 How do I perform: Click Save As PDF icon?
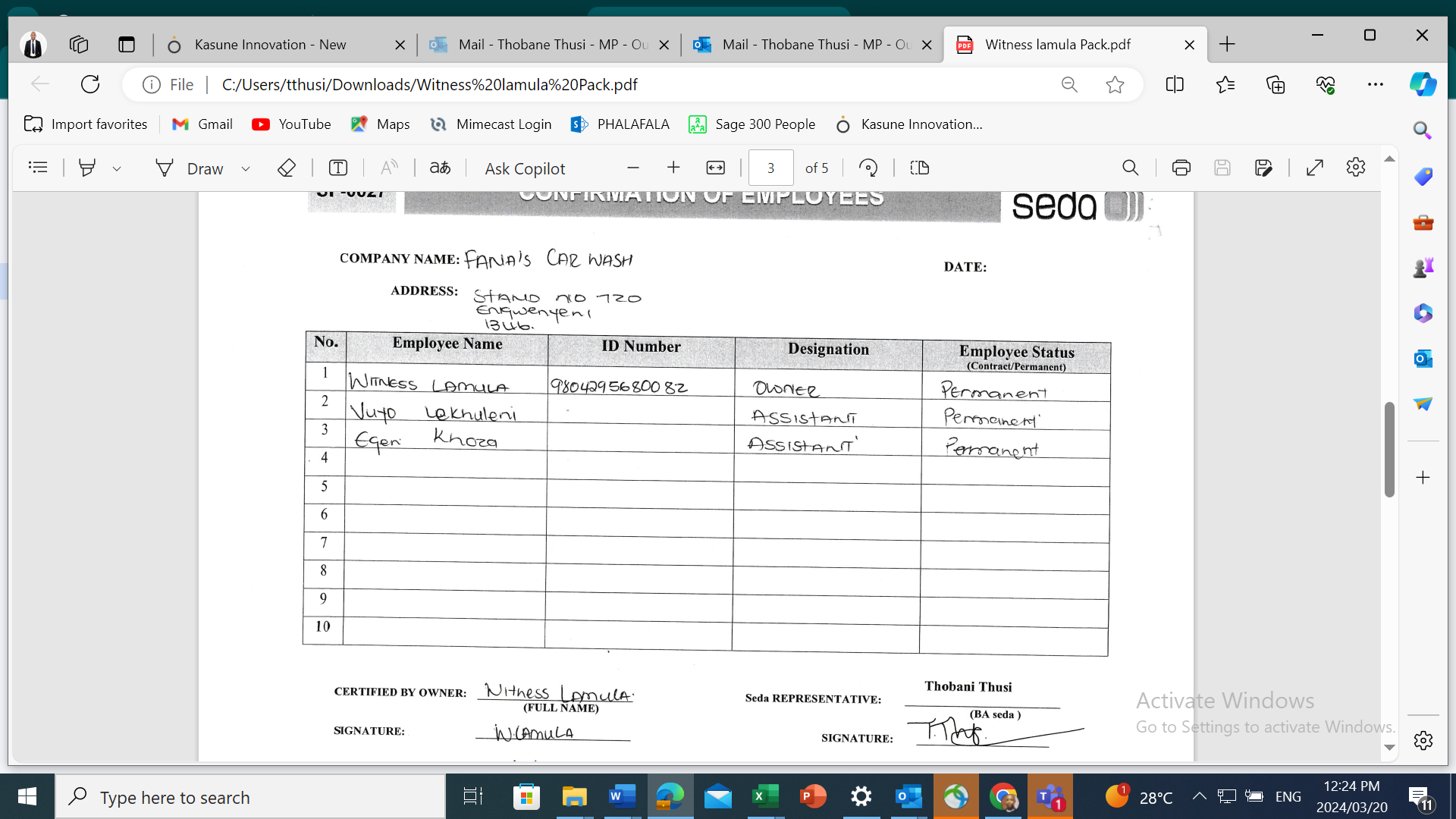click(x=1263, y=168)
